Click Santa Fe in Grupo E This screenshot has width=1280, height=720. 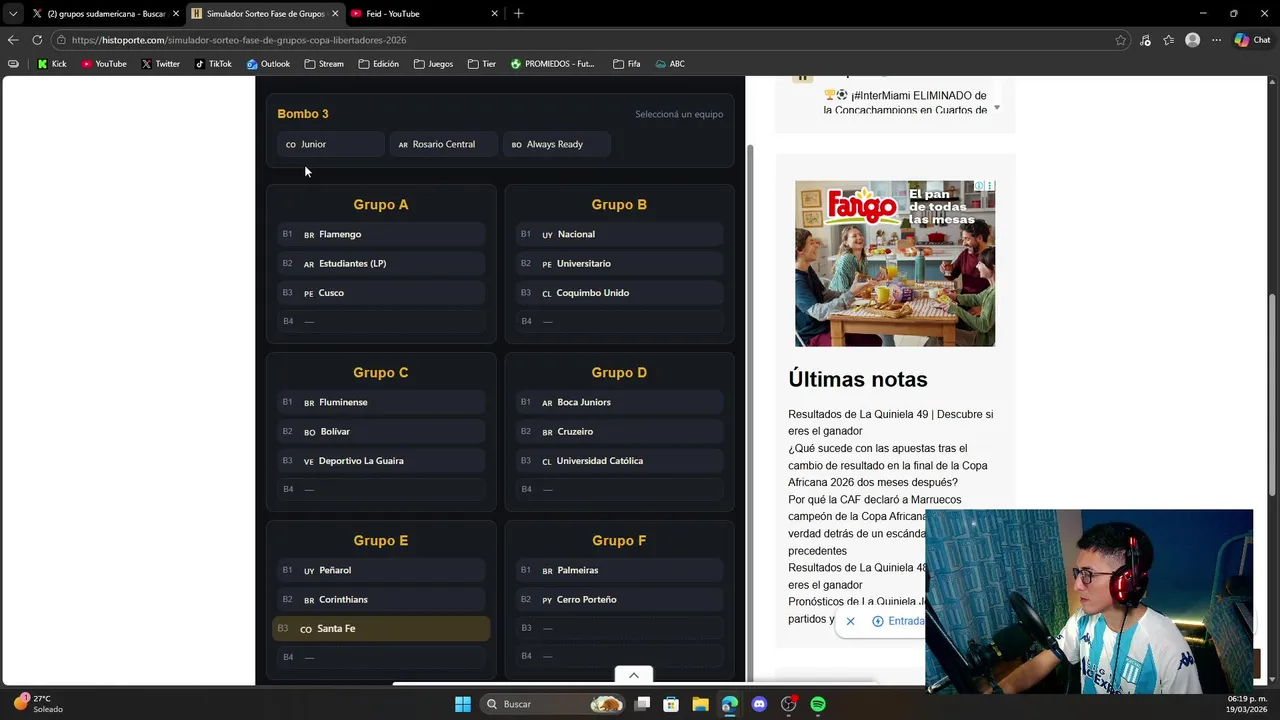click(381, 628)
